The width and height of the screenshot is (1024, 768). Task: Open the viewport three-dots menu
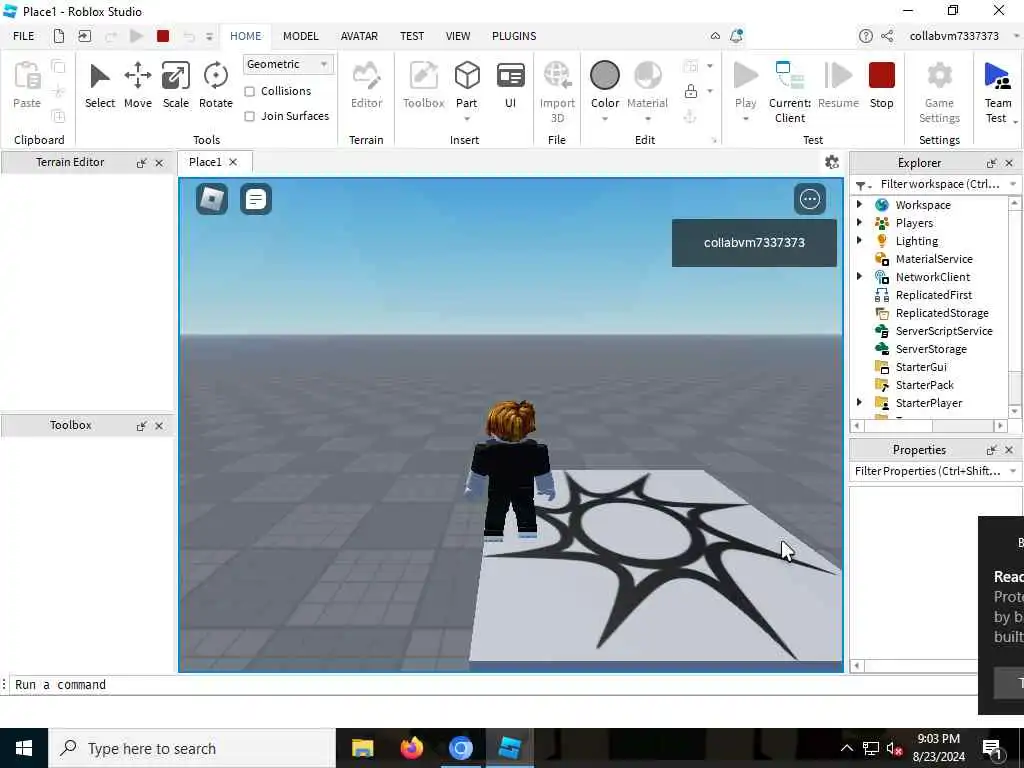tap(810, 199)
